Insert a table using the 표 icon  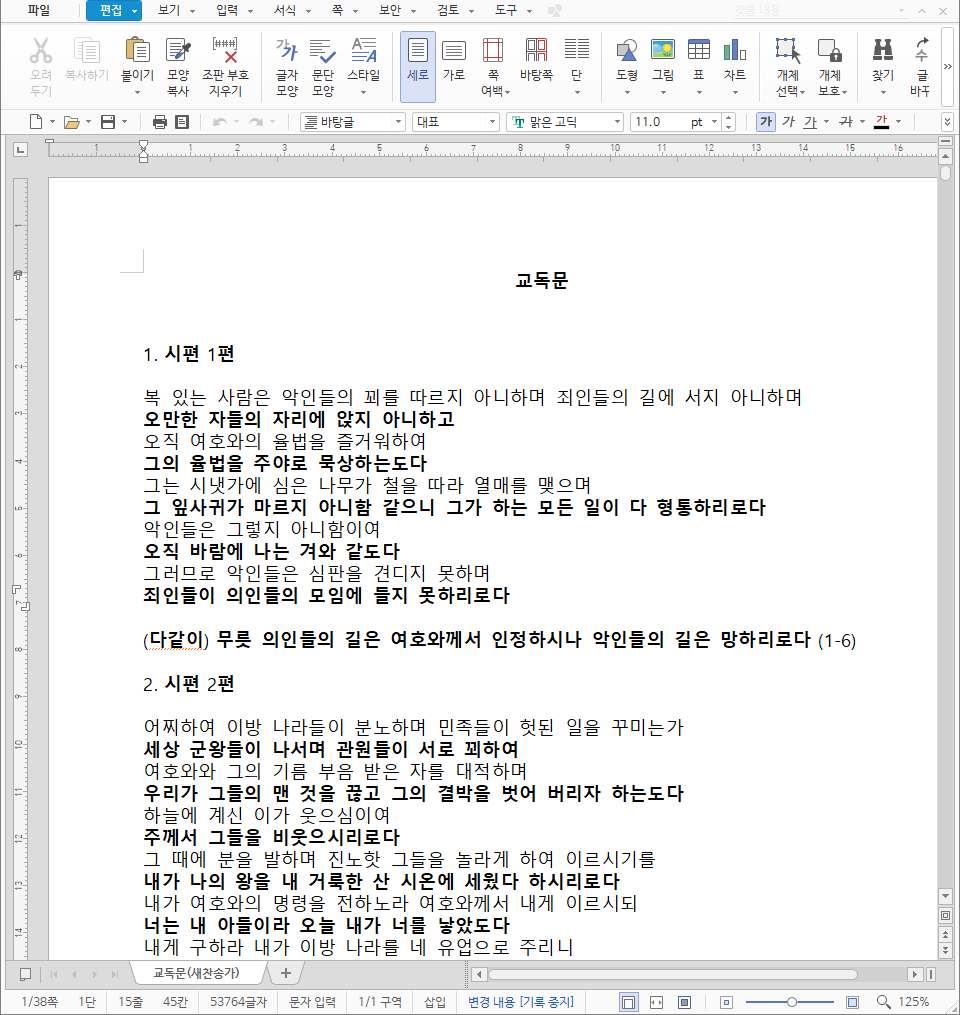pyautogui.click(x=698, y=62)
